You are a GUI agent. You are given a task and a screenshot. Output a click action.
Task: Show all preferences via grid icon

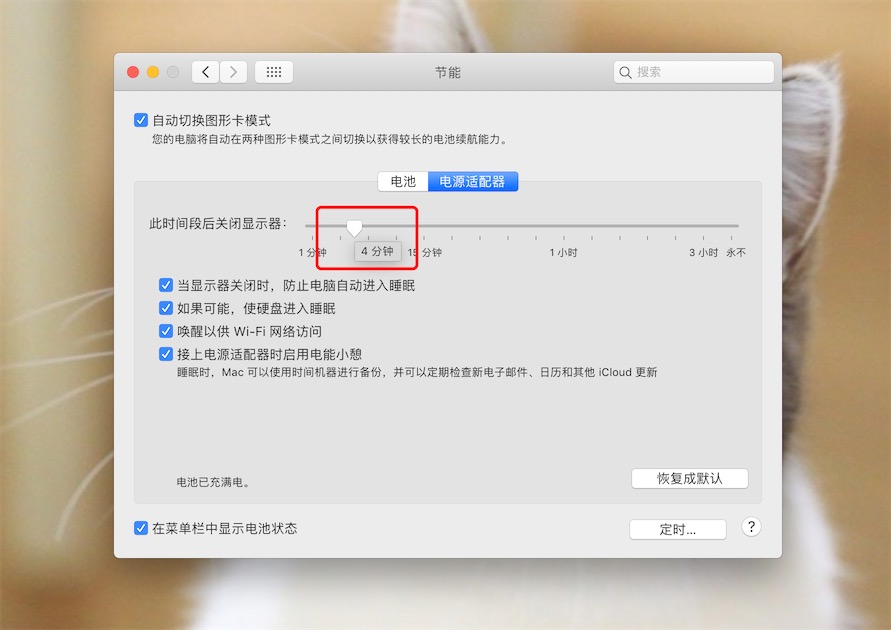[x=274, y=72]
